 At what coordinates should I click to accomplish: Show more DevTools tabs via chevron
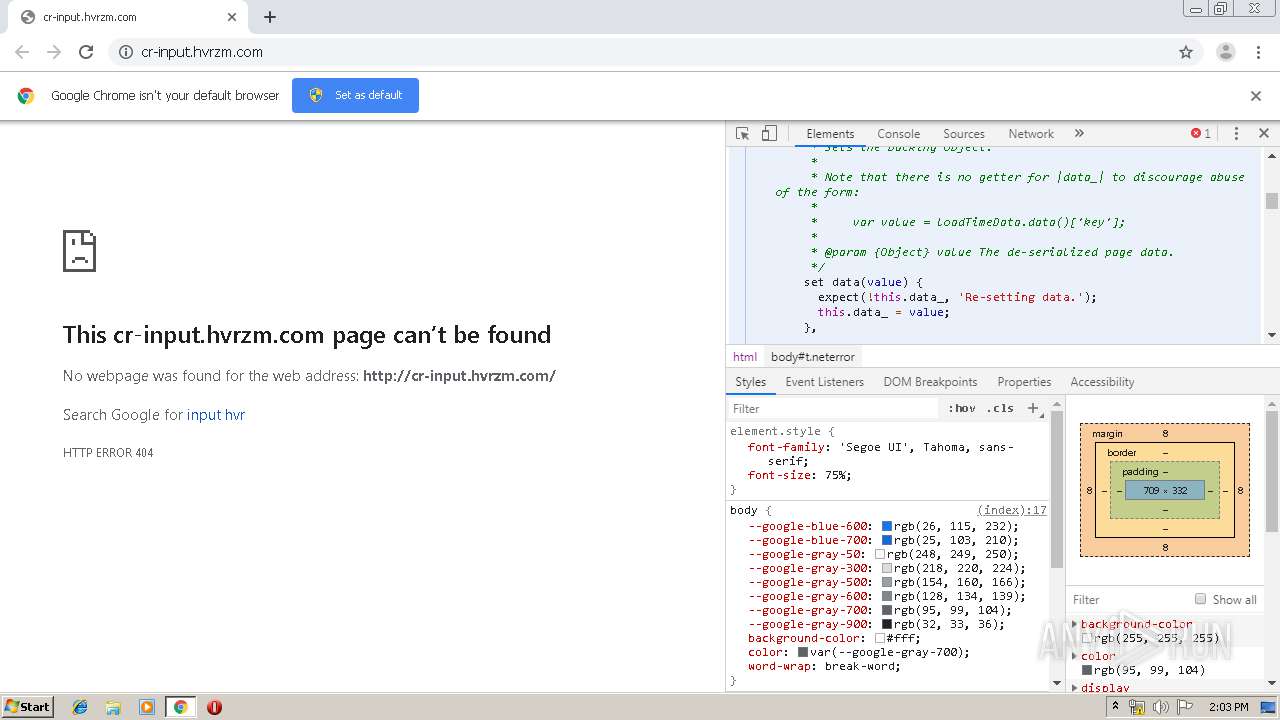point(1079,133)
